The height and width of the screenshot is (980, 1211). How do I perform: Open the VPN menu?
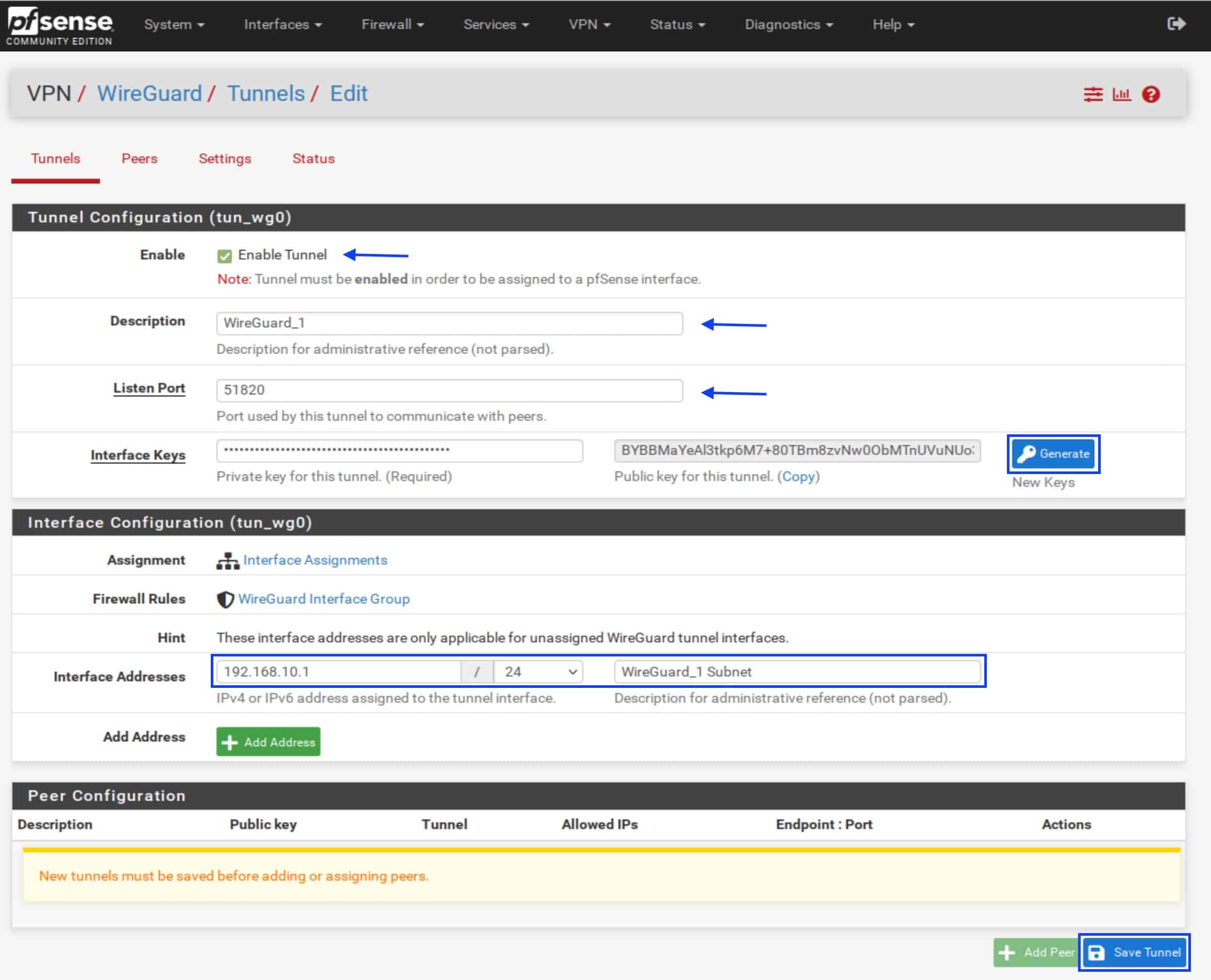(x=590, y=25)
